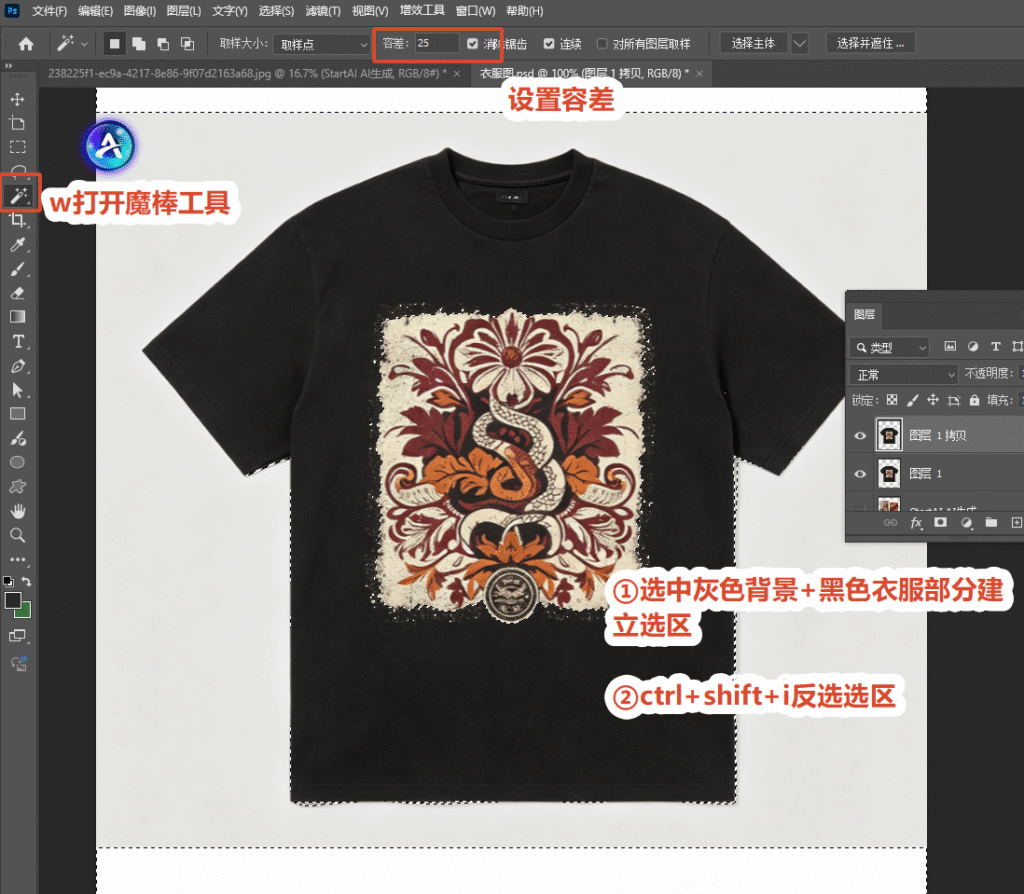Open the 图层(L) menu
The image size is (1024, 894).
tap(184, 11)
